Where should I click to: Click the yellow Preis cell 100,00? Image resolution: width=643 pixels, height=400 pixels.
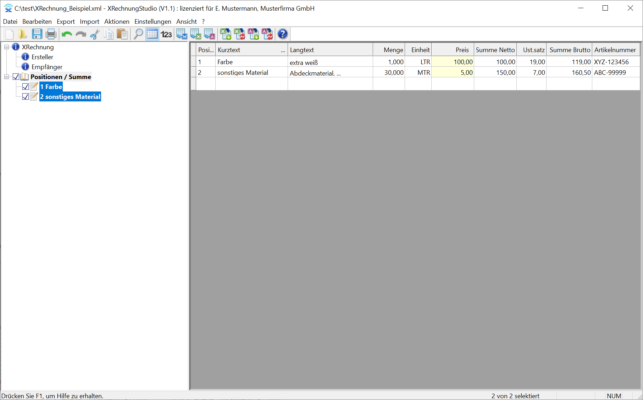tap(453, 62)
